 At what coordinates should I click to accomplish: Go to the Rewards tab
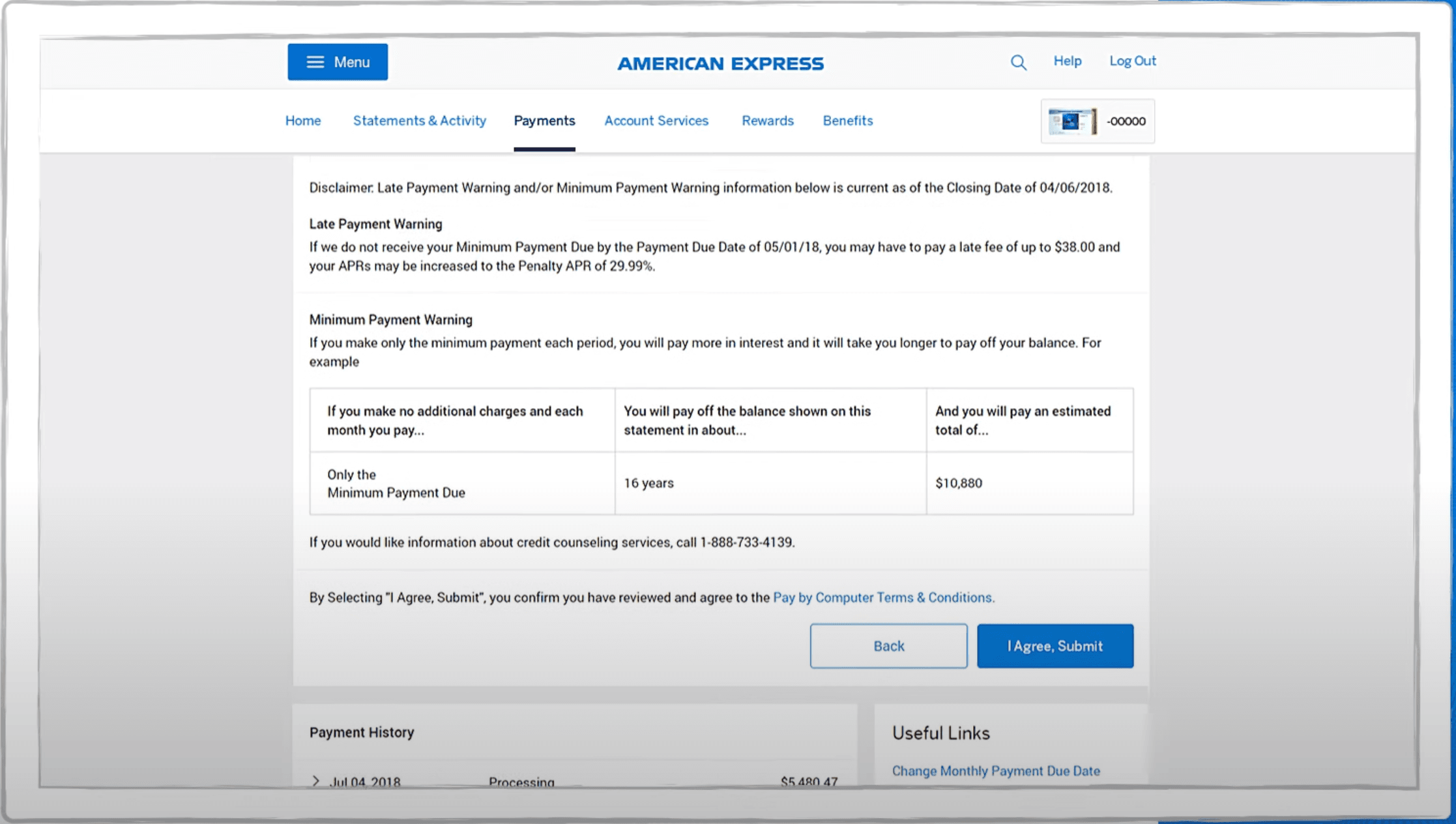[x=767, y=121]
